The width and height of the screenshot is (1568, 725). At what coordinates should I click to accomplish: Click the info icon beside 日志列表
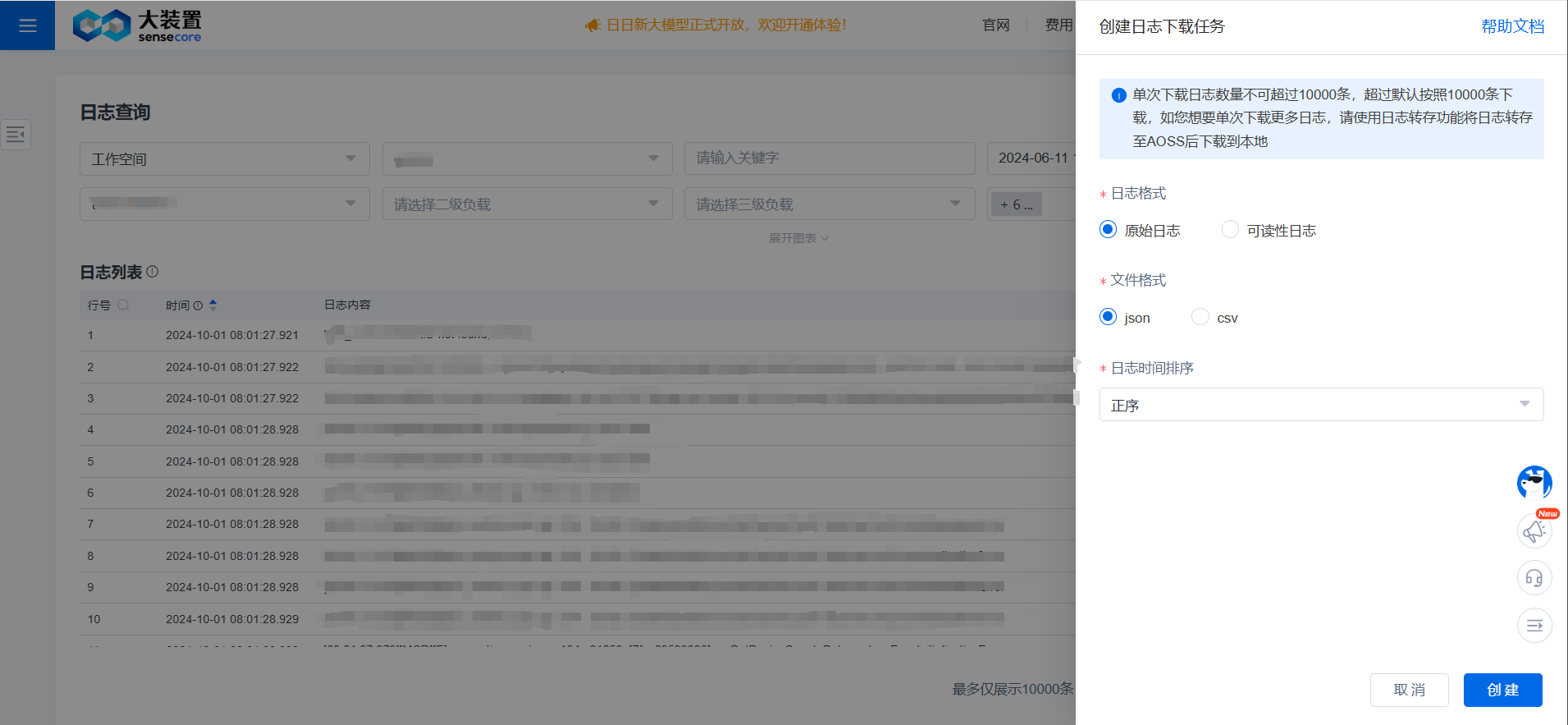[153, 272]
